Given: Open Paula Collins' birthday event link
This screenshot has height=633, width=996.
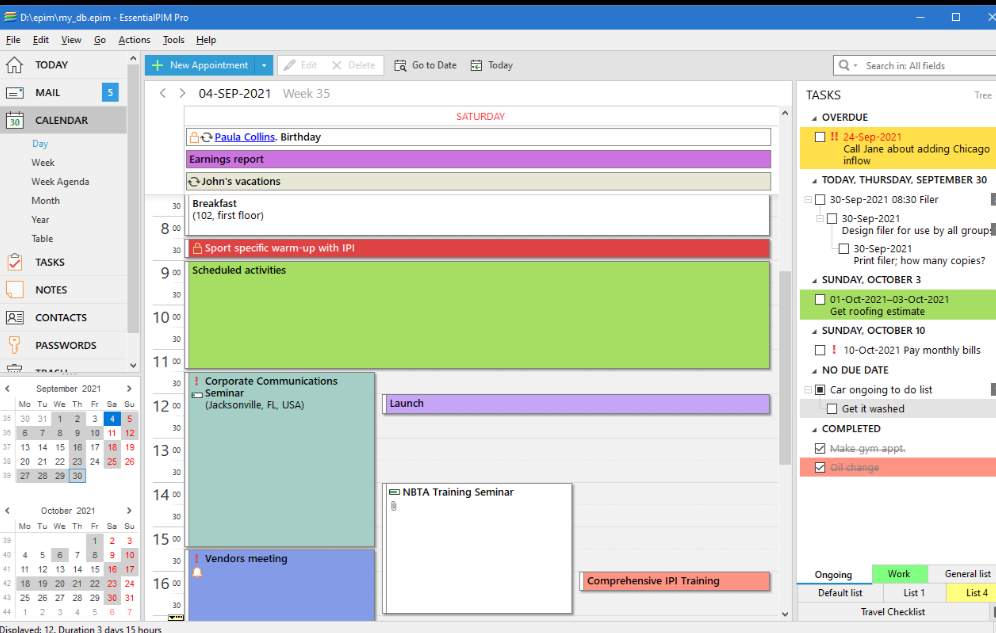Looking at the screenshot, I should click(244, 136).
